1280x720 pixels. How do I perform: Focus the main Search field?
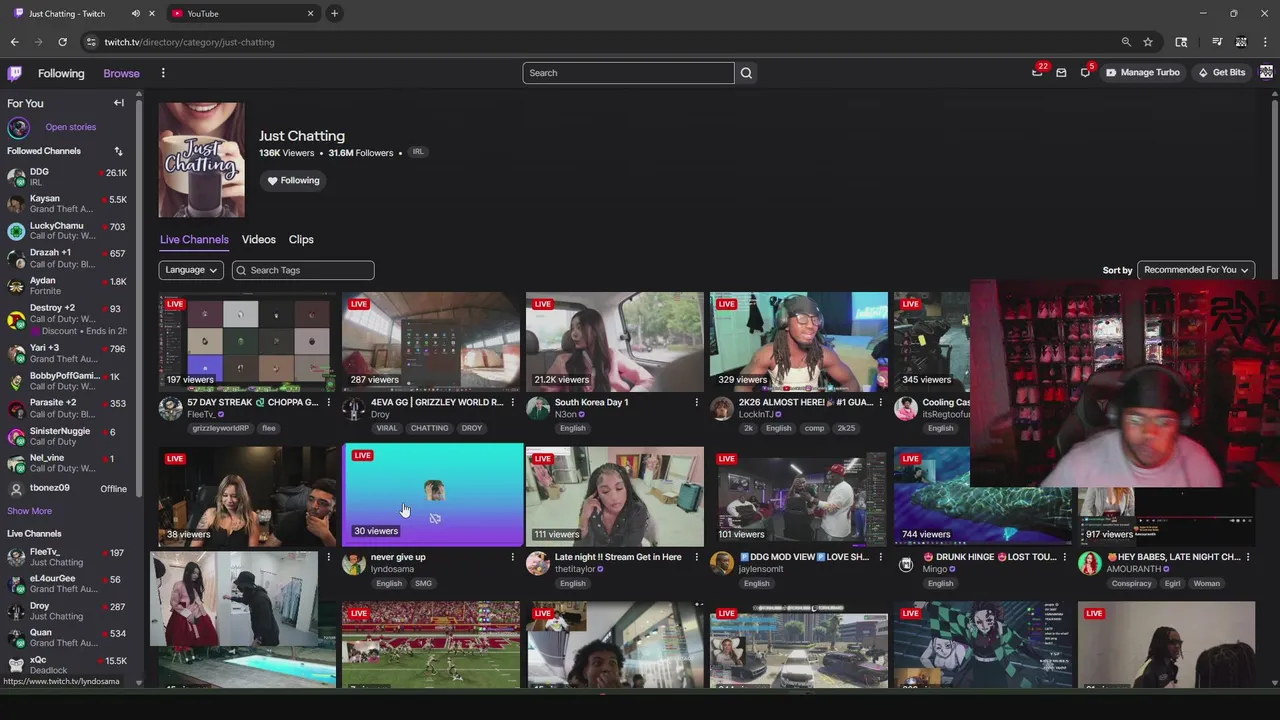click(628, 73)
